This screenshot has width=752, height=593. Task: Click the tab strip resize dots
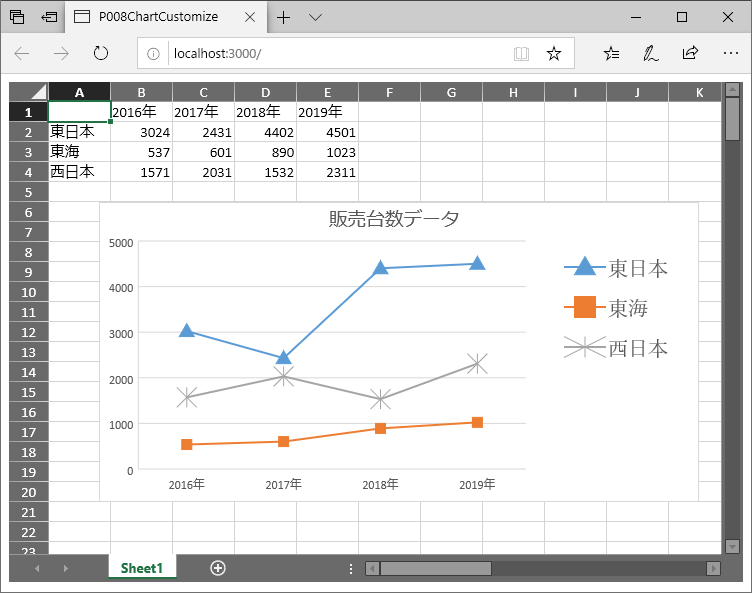(x=351, y=569)
